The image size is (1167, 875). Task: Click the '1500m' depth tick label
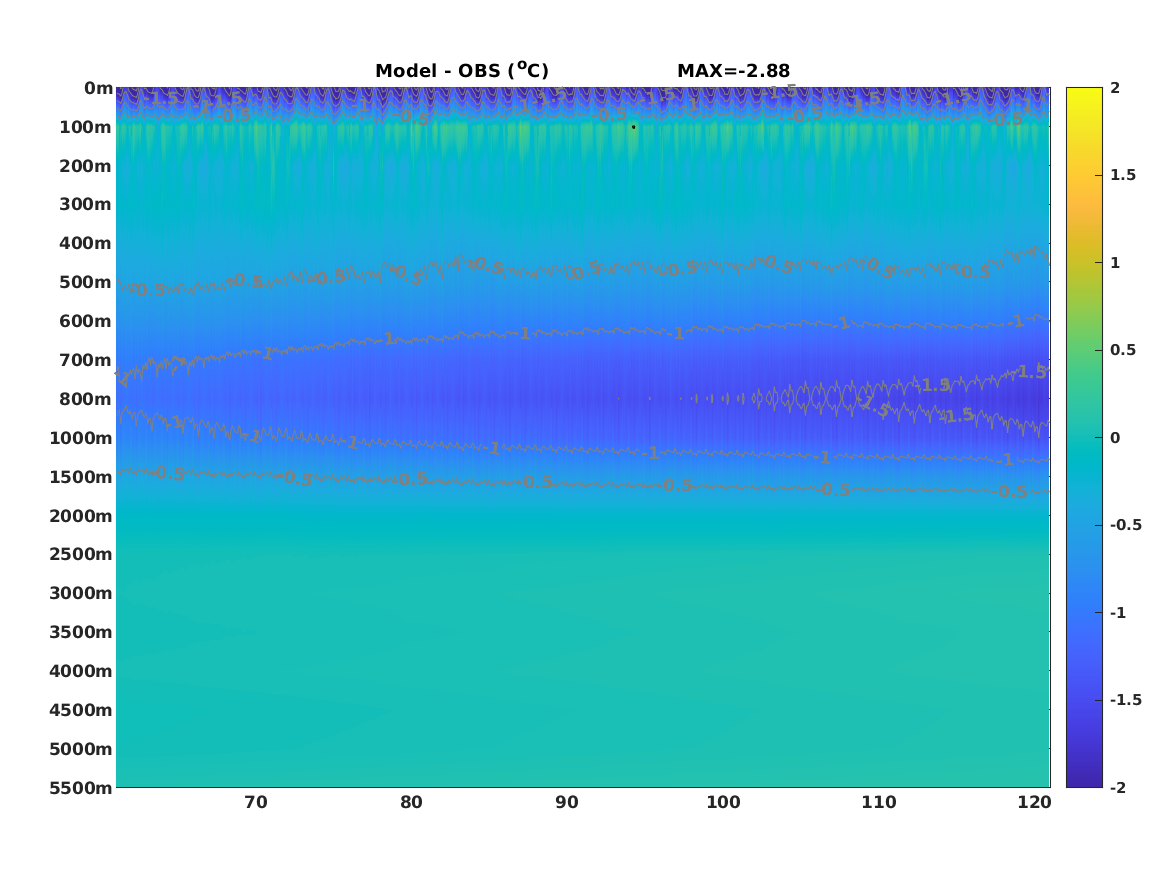(80, 477)
